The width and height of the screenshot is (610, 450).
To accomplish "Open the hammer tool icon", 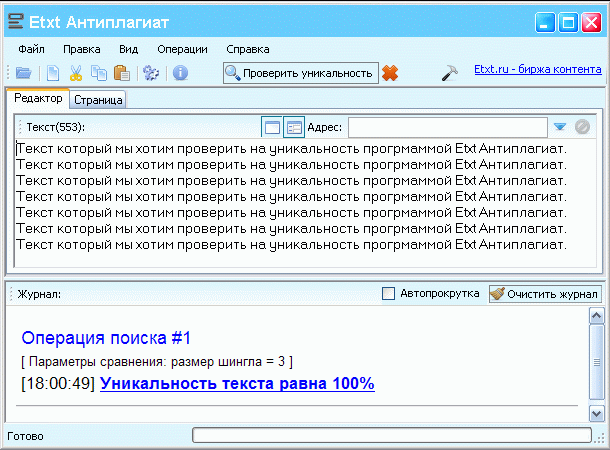I will point(449,73).
